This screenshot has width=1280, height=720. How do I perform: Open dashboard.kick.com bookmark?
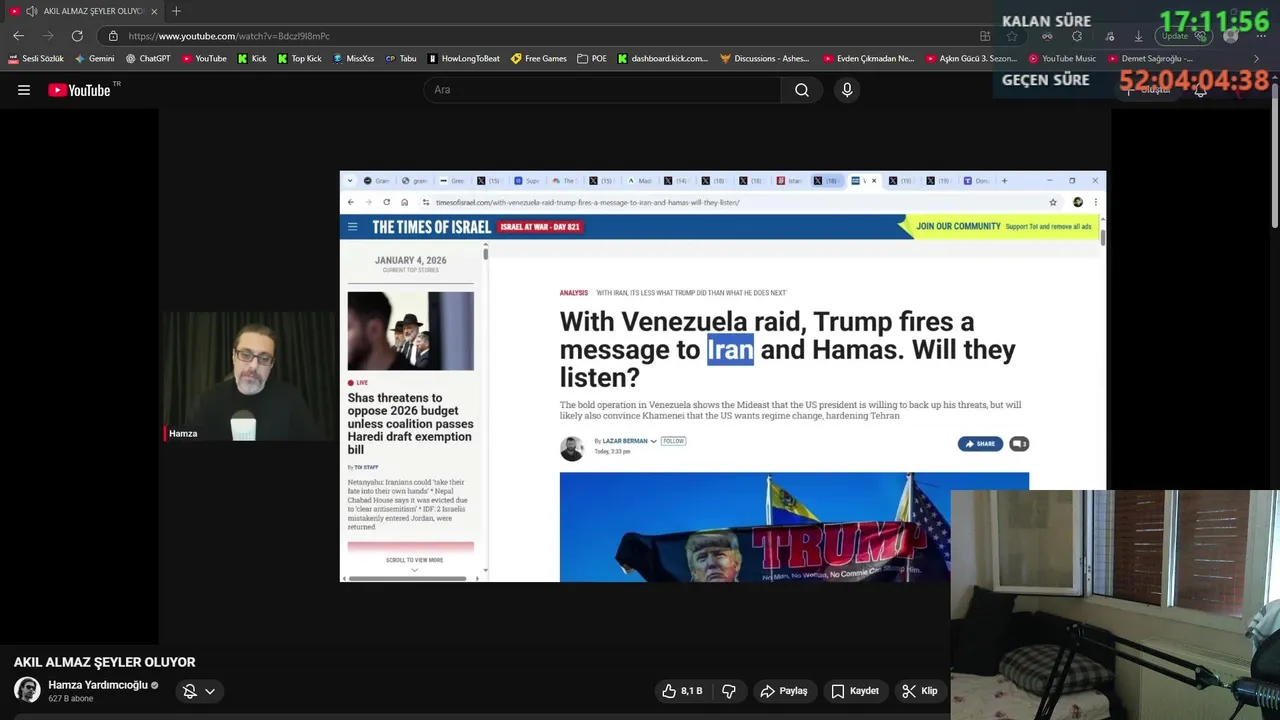(663, 59)
